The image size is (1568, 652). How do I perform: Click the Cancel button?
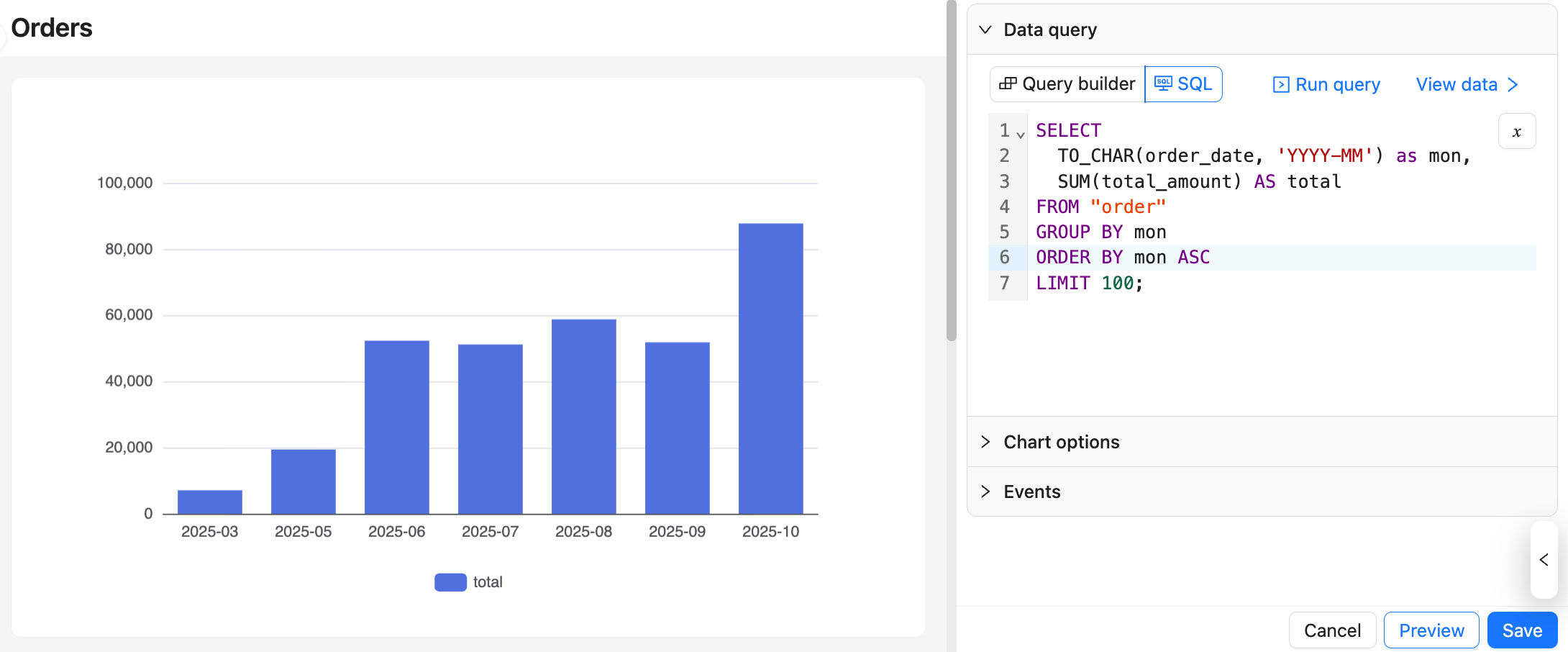click(1332, 630)
